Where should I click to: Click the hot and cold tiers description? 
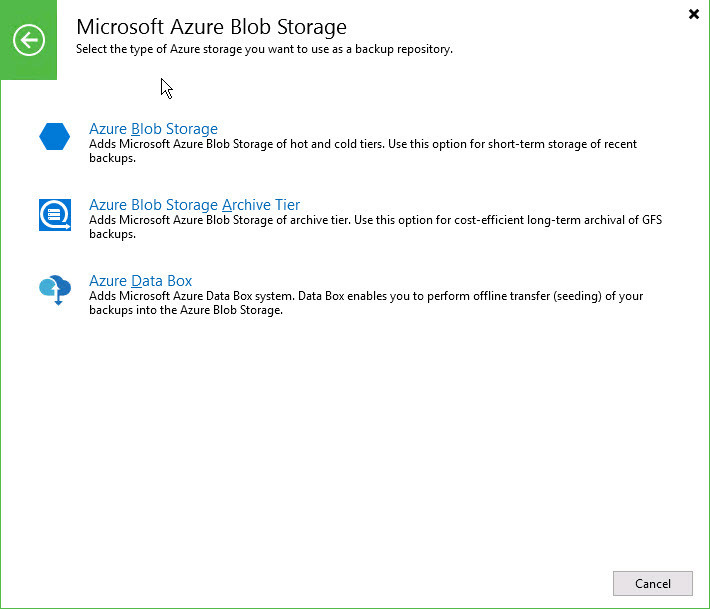(363, 151)
